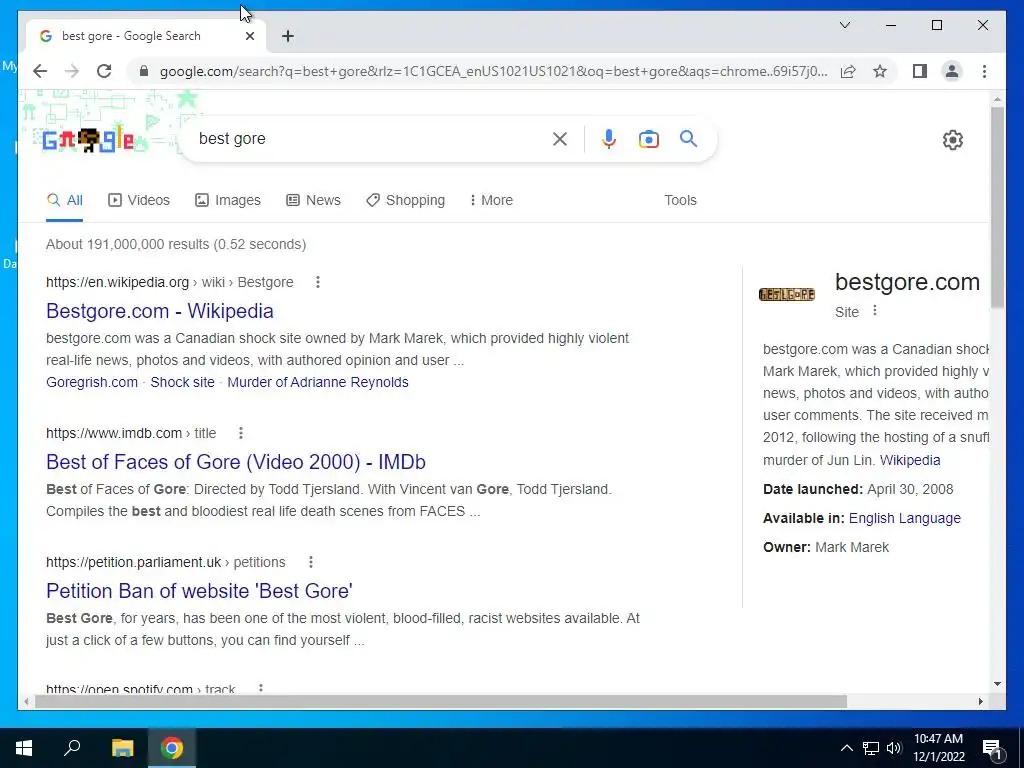The height and width of the screenshot is (768, 1024).
Task: Click the bestgore.com knowledge panel logo
Action: pyautogui.click(x=787, y=295)
